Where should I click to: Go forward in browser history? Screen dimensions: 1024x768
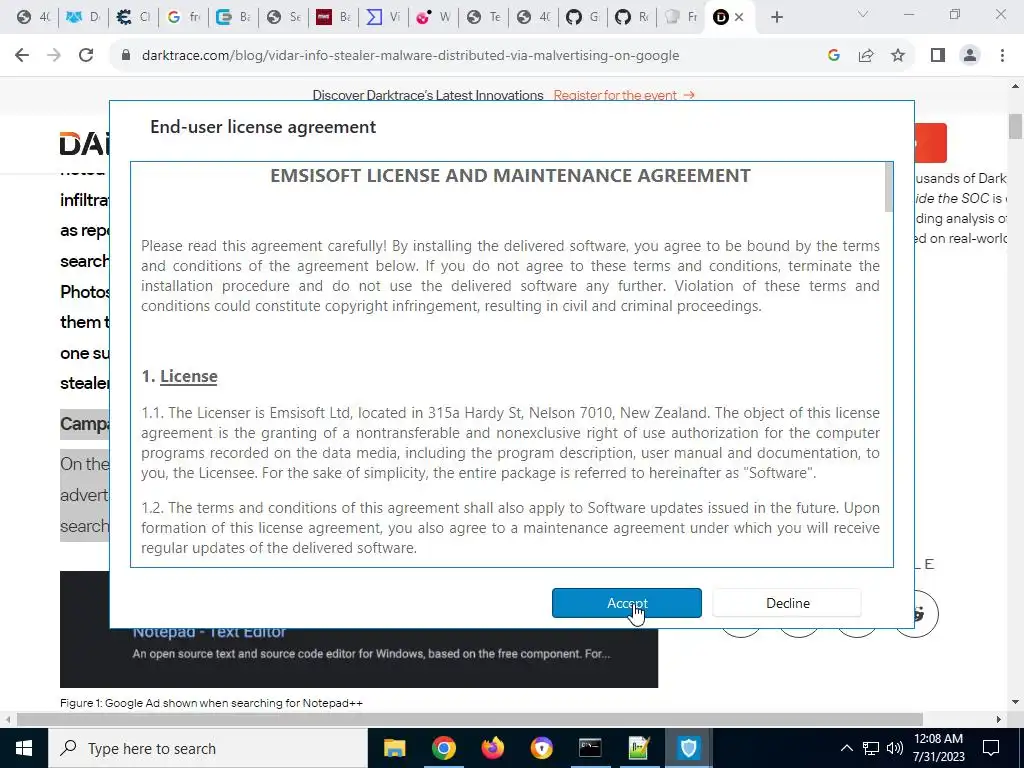(x=54, y=56)
